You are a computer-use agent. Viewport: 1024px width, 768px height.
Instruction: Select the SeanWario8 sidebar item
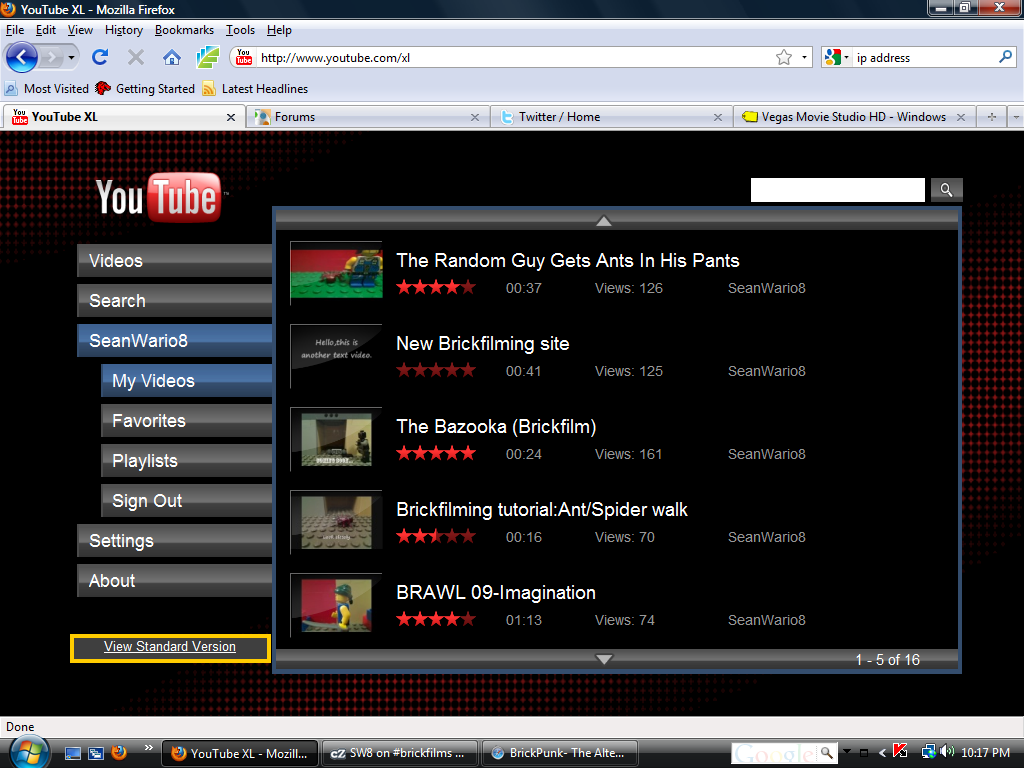pos(174,340)
